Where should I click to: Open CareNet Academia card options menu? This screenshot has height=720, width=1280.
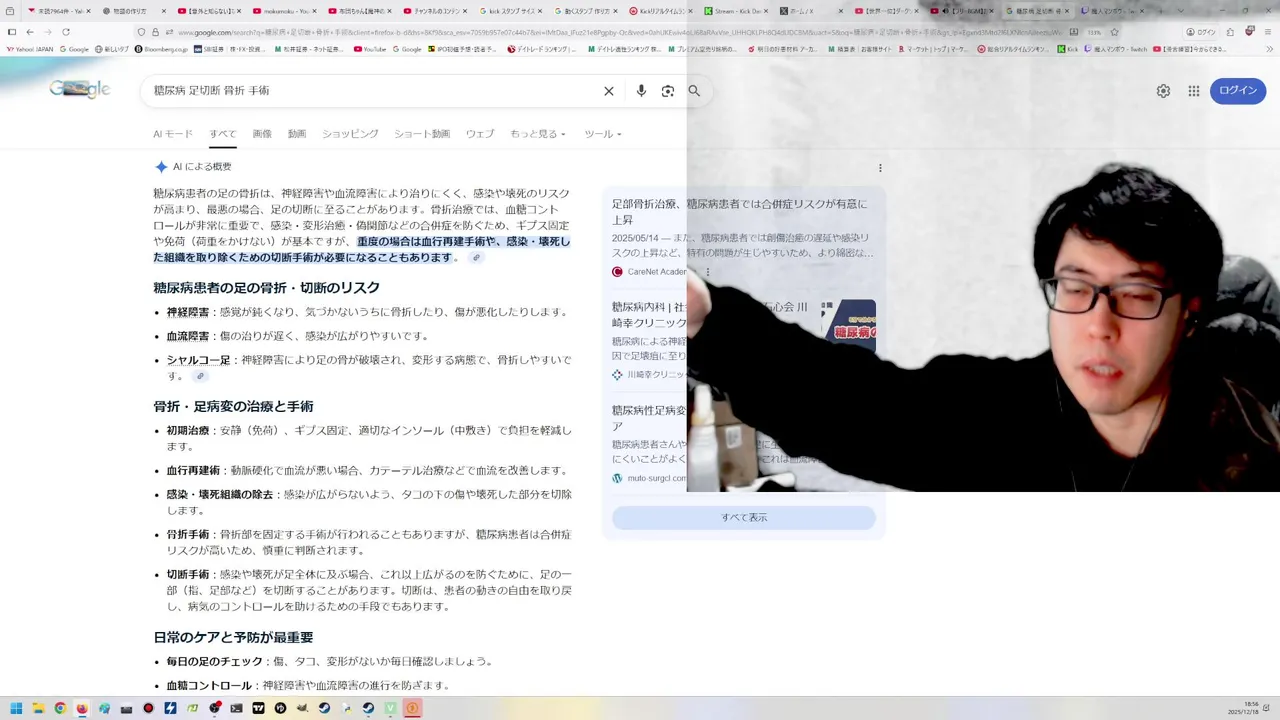(707, 272)
